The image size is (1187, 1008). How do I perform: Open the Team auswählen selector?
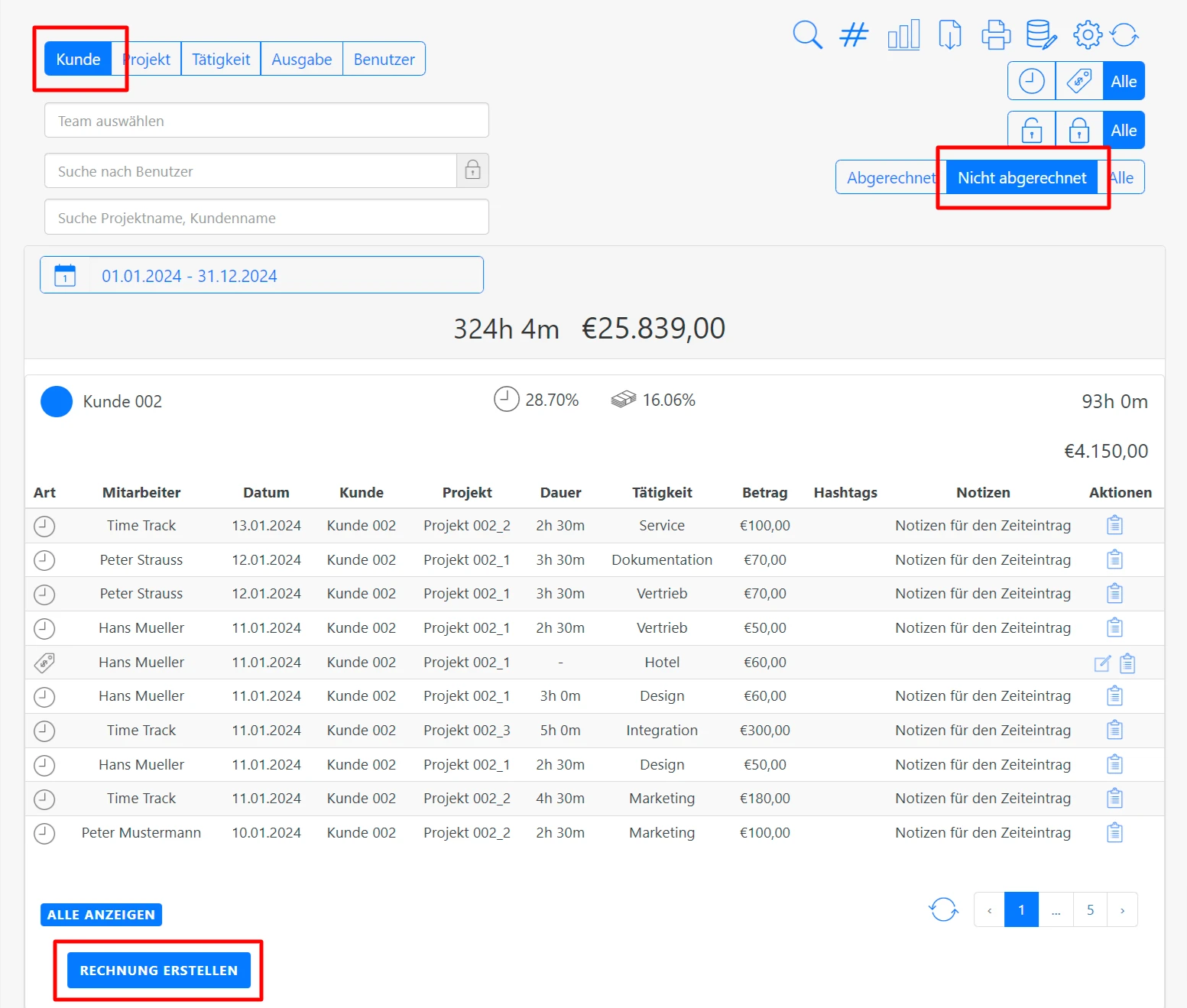266,120
